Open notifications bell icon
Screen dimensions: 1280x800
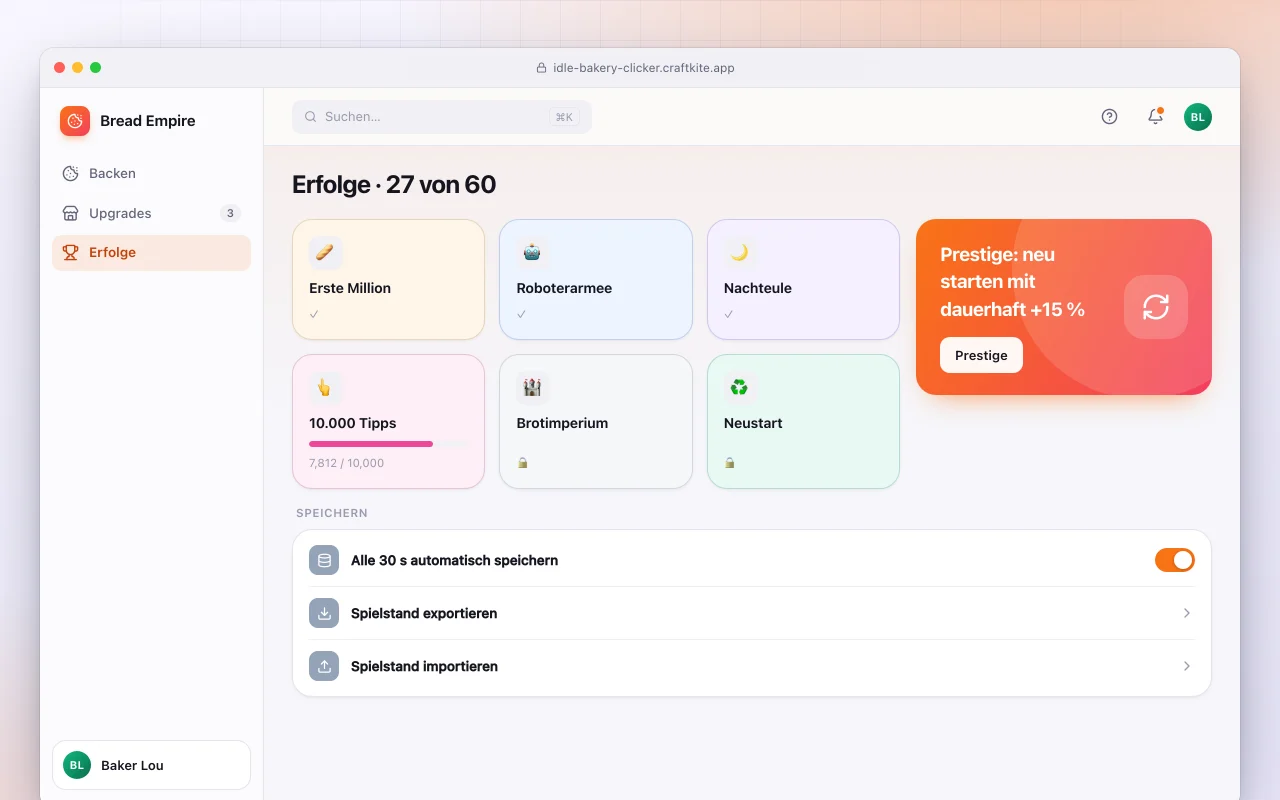1155,117
